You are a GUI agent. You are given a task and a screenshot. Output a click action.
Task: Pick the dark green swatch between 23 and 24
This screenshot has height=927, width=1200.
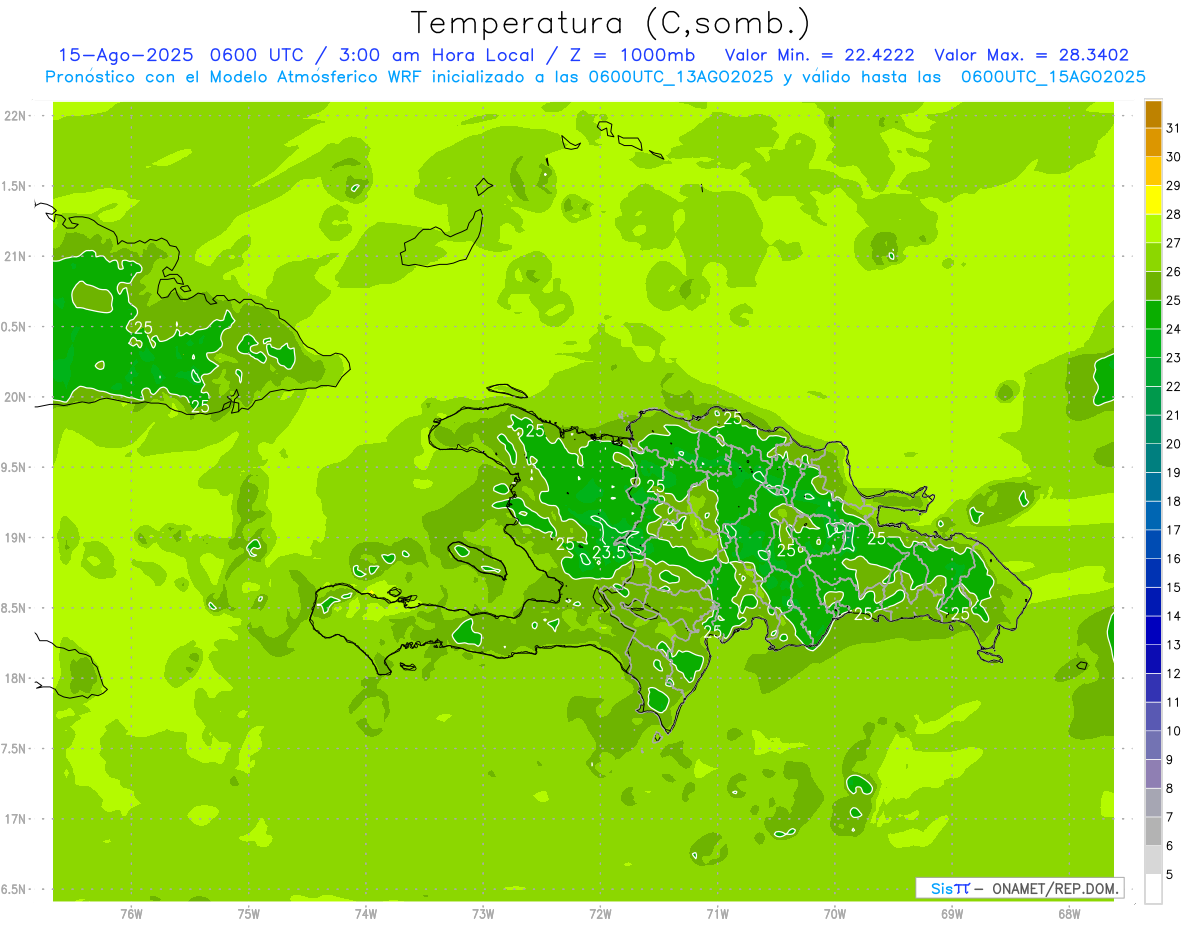coord(1154,343)
